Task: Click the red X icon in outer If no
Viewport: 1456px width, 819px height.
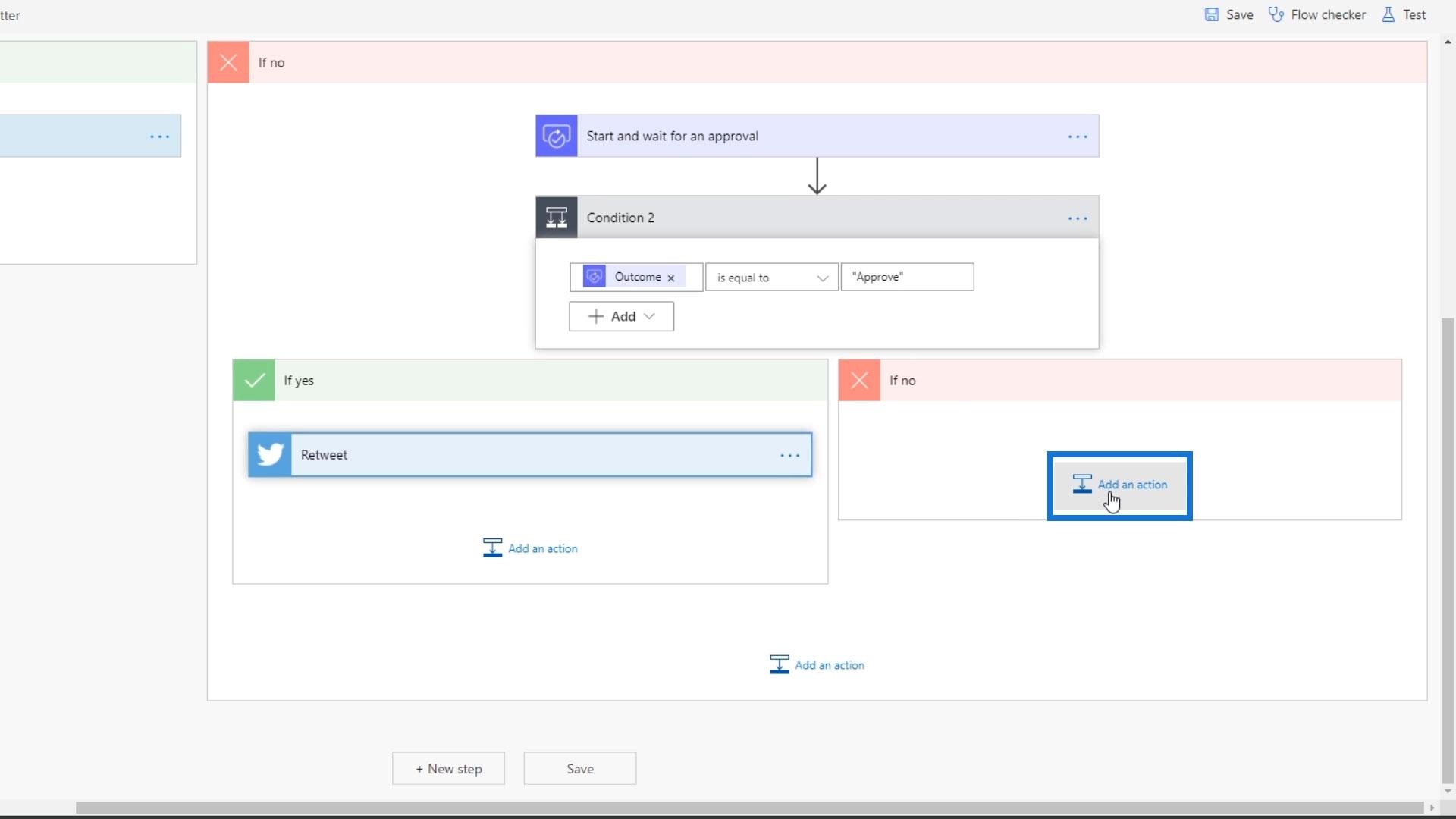Action: coord(228,63)
